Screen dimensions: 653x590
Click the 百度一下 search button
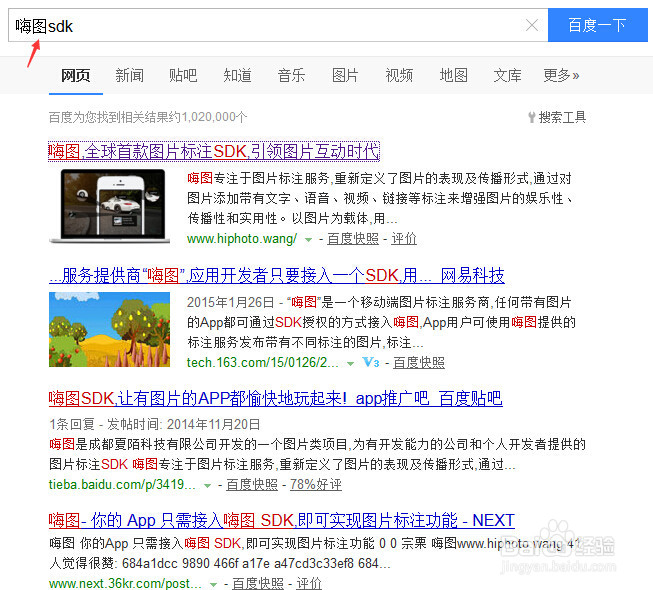598,25
